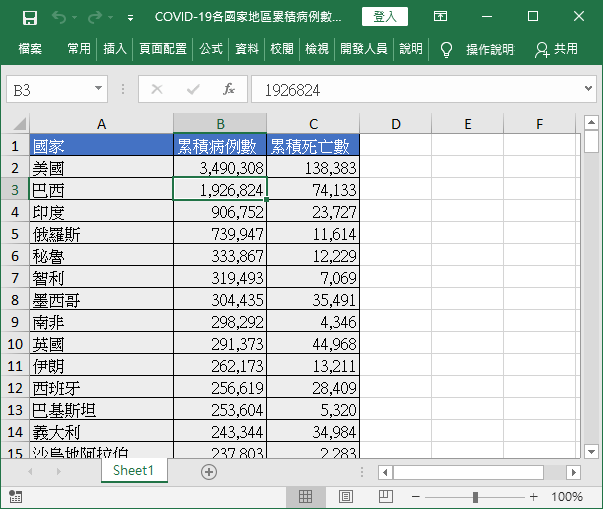Screen dimensions: 603x509
Task: Select column B header
Action: [220, 123]
